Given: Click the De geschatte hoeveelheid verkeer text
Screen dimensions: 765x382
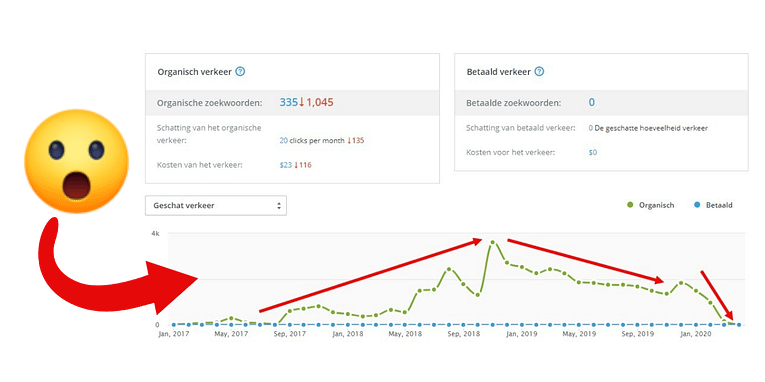Looking at the screenshot, I should tap(651, 128).
